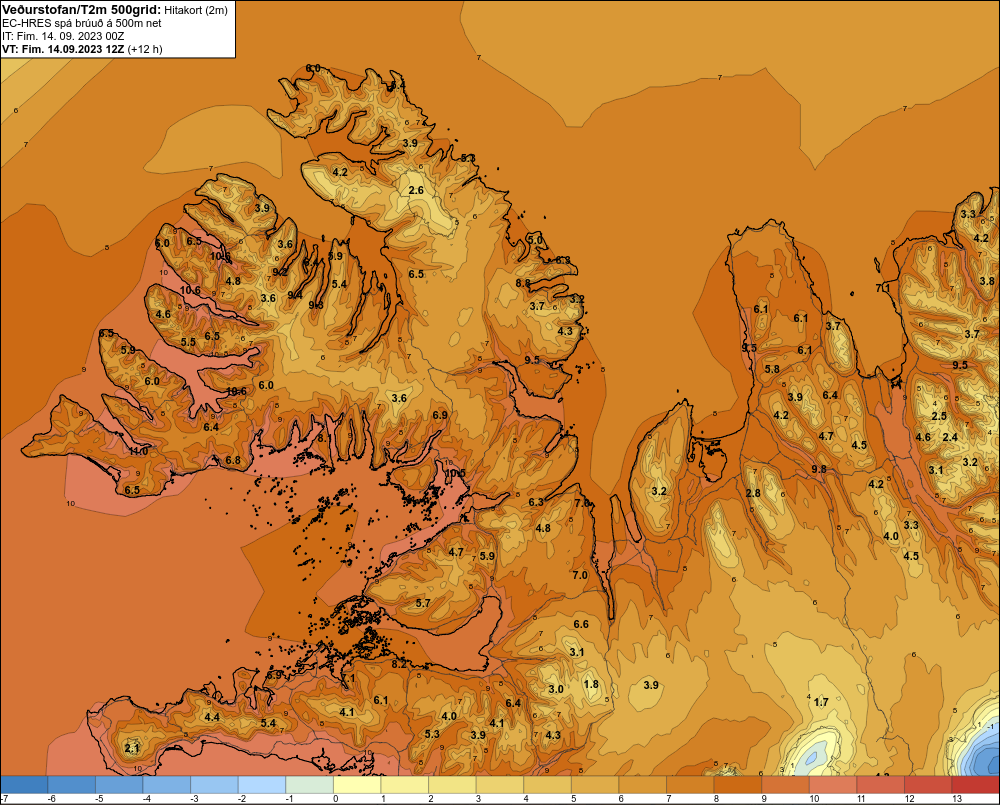1000x805 pixels.
Task: Click the '3.0' temperature value on the map
Action: (555, 690)
